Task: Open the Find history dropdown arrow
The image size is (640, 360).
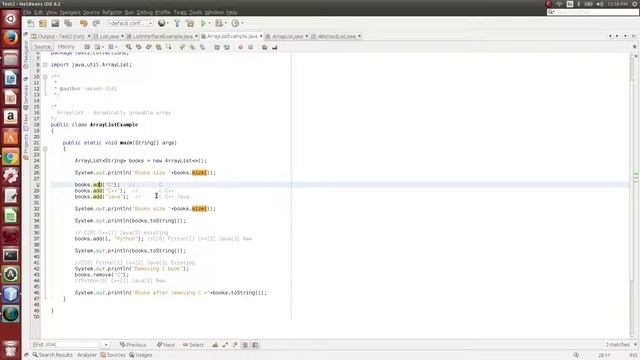Action: 106,345
